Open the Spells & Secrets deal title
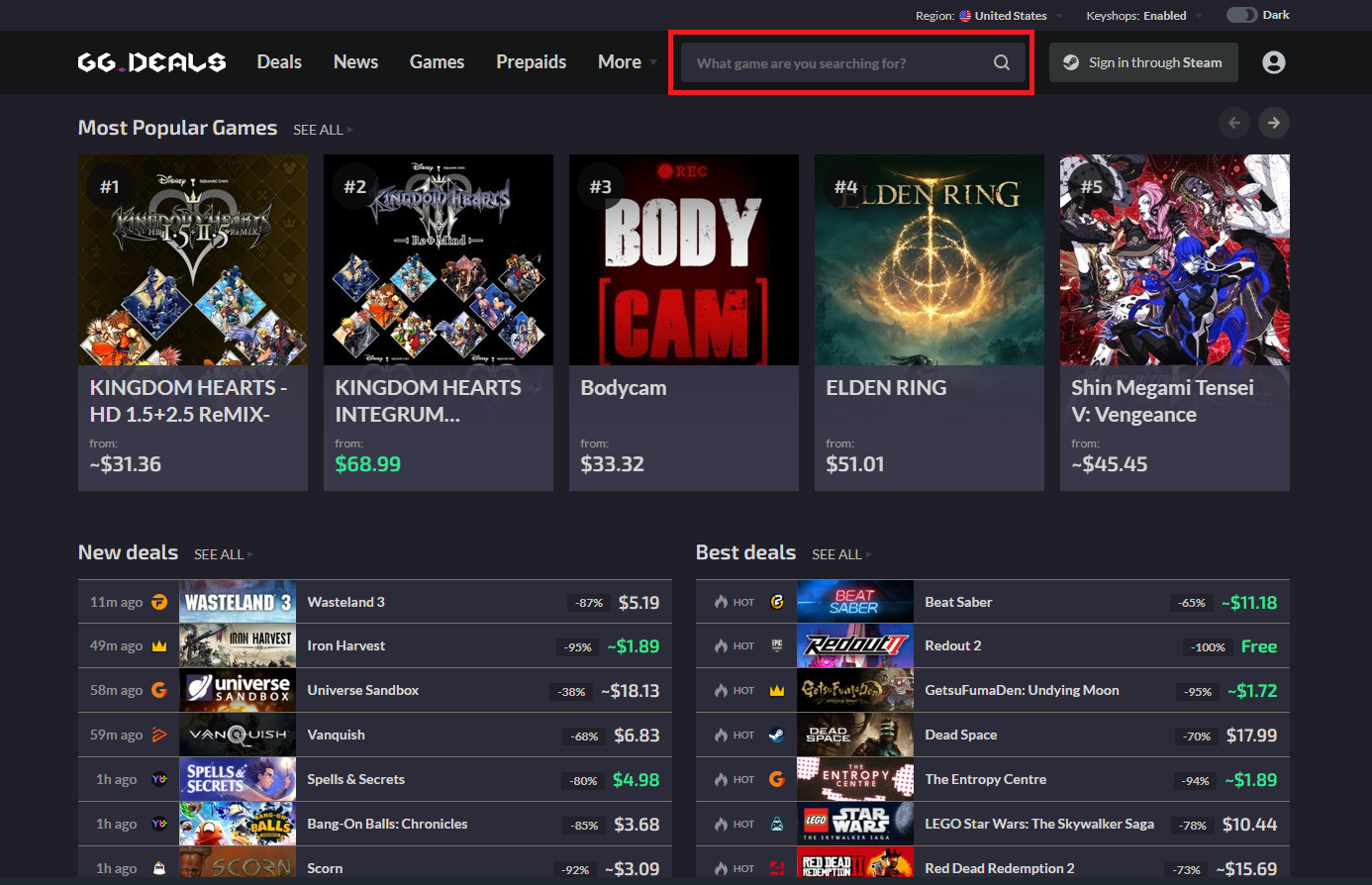 point(355,779)
